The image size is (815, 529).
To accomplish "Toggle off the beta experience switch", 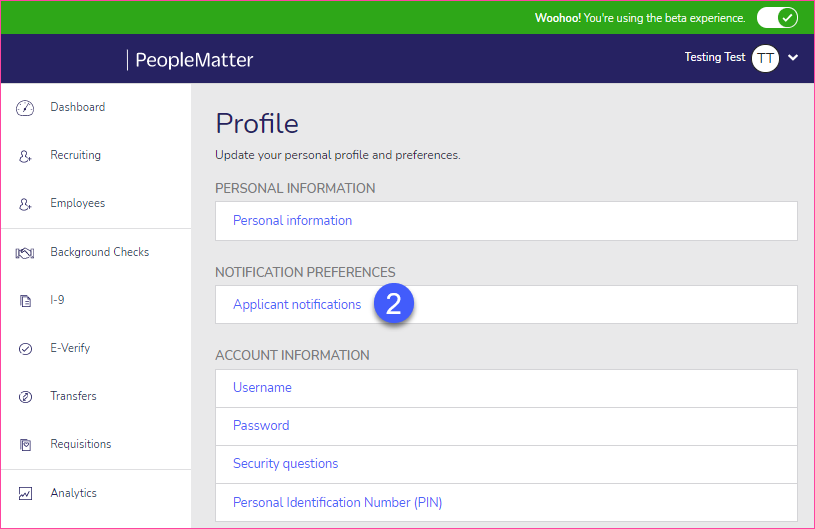I will click(x=777, y=18).
